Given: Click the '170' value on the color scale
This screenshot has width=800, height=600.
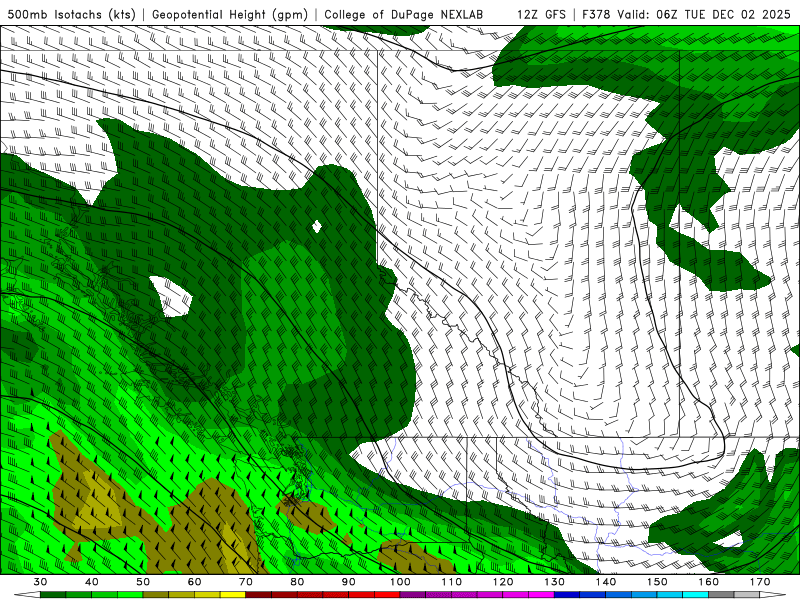Looking at the screenshot, I should (760, 582).
